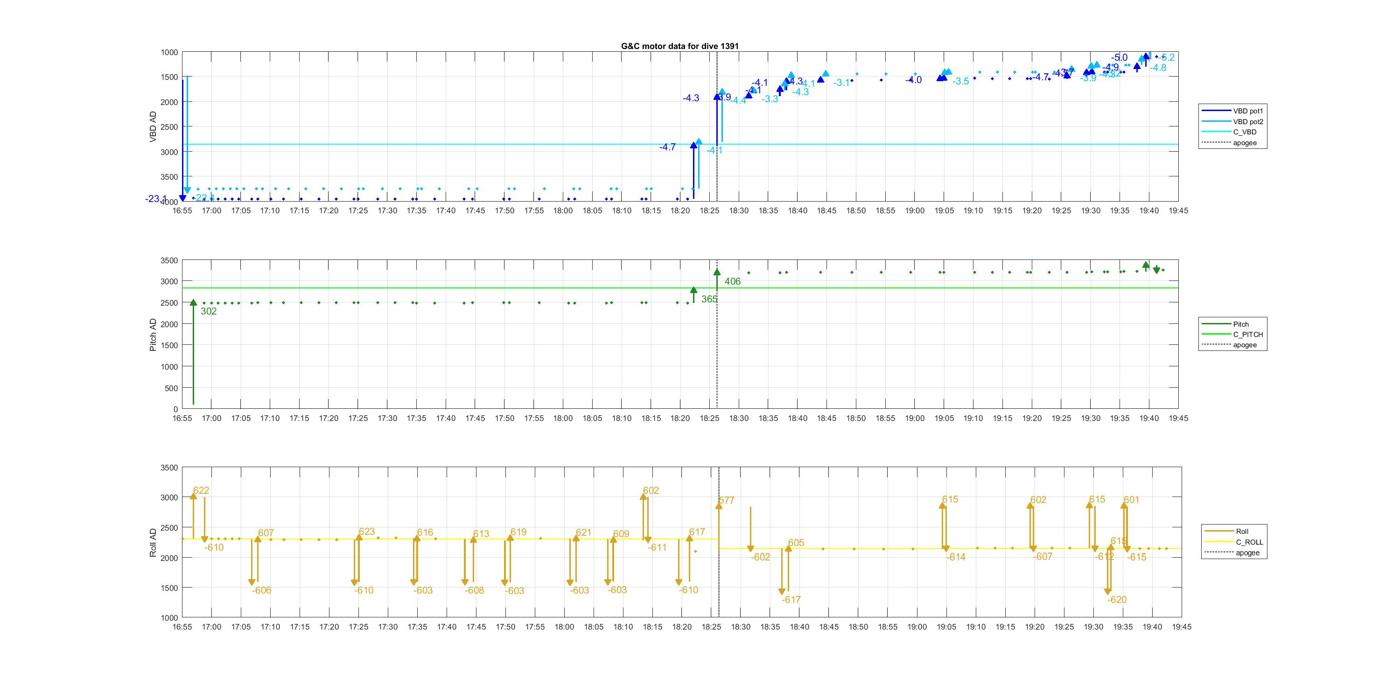The image size is (1400, 693).
Task: Click the '577' roll label at apogee
Action: pyautogui.click(x=727, y=500)
